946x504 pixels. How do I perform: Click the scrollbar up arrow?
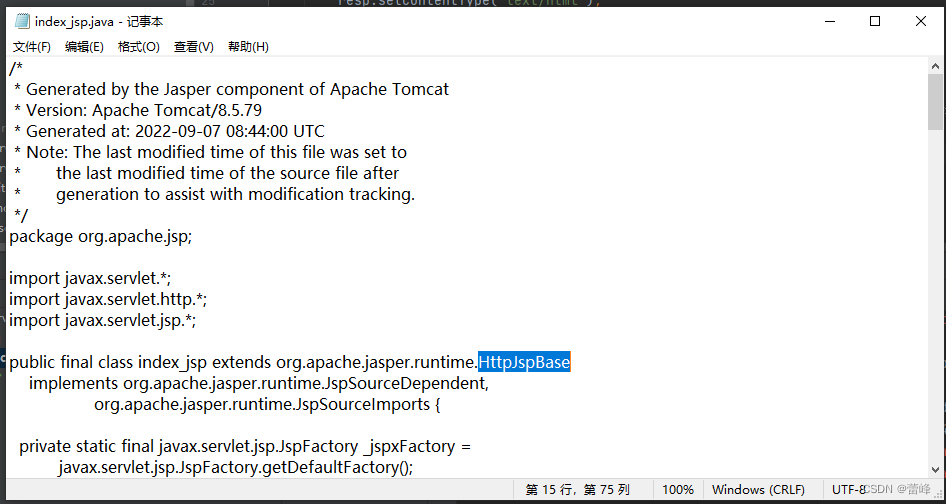click(x=935, y=66)
